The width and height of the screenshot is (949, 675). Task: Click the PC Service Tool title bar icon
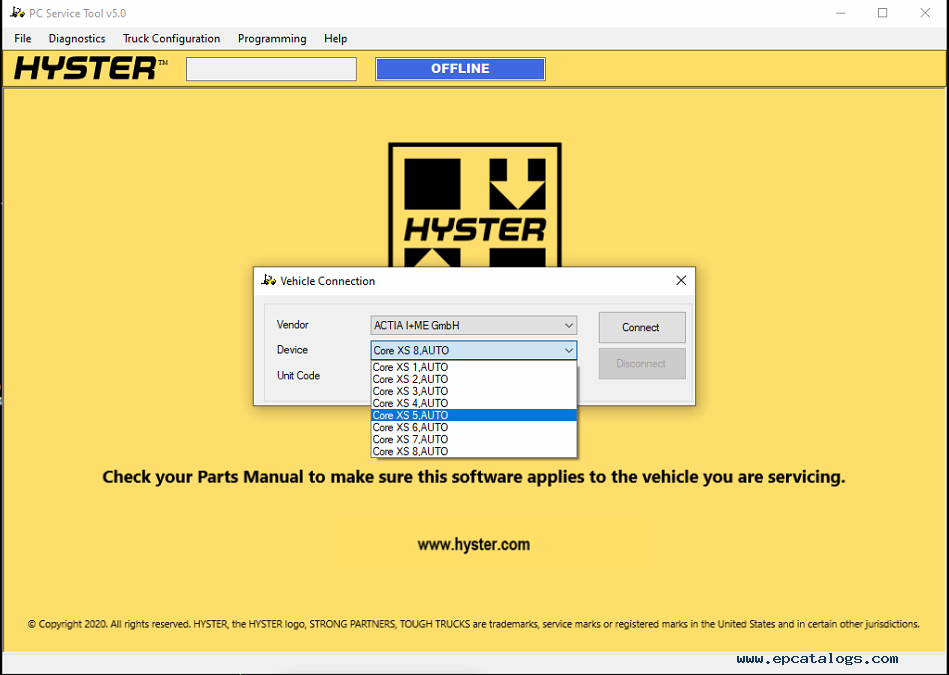(15, 13)
